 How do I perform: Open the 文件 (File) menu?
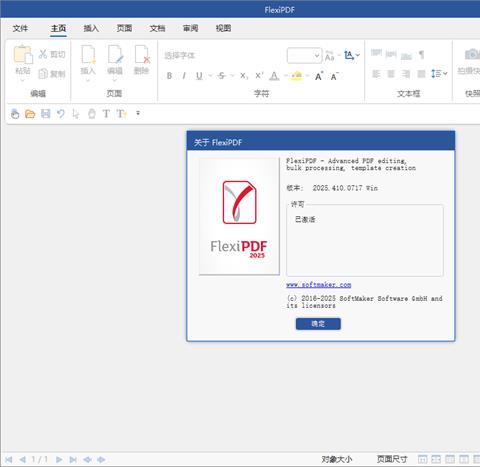pyautogui.click(x=20, y=28)
